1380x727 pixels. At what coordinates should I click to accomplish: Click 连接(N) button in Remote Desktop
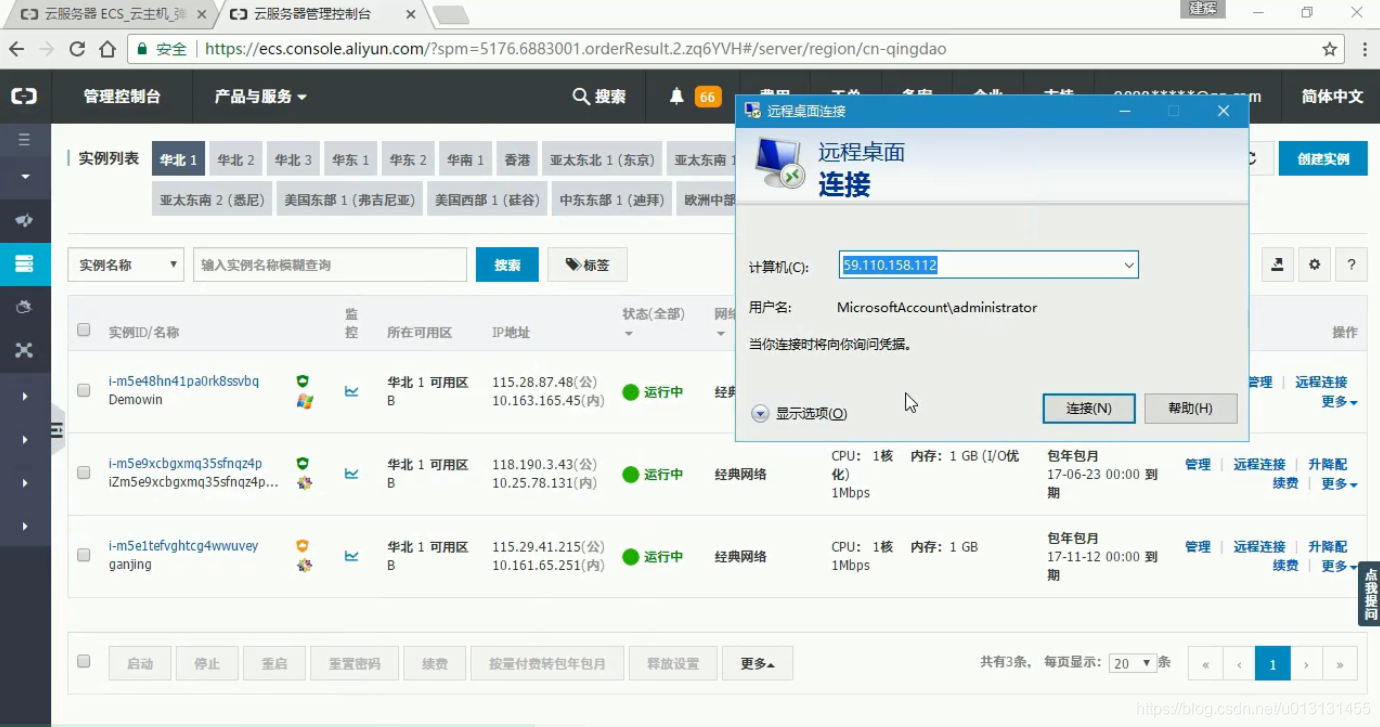coord(1089,408)
